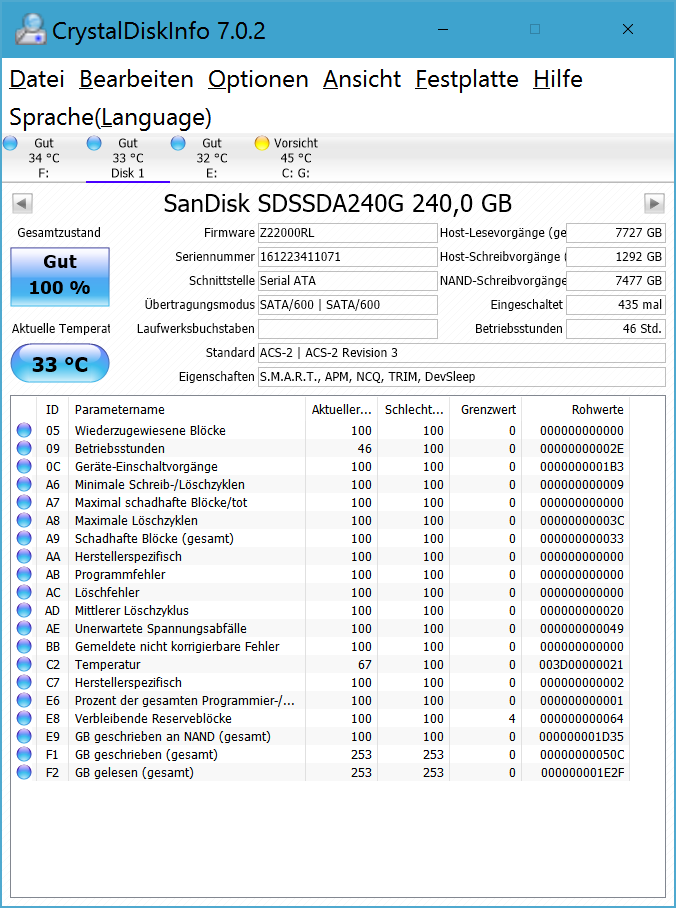The image size is (676, 908).
Task: Click status icon of GB gelesen (gesamt) row
Action: tap(24, 771)
